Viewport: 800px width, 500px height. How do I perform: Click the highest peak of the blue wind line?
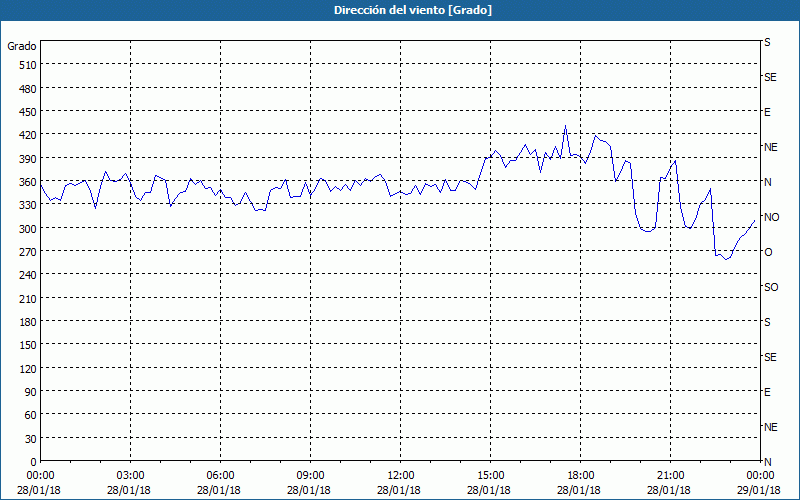pos(565,126)
